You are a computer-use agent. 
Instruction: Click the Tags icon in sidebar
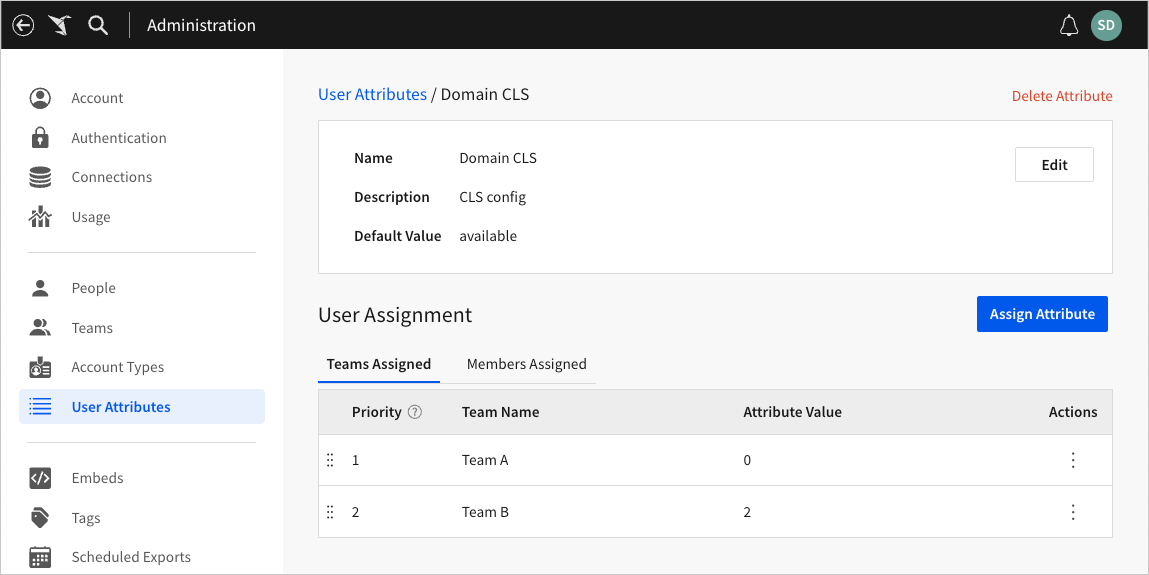point(40,518)
